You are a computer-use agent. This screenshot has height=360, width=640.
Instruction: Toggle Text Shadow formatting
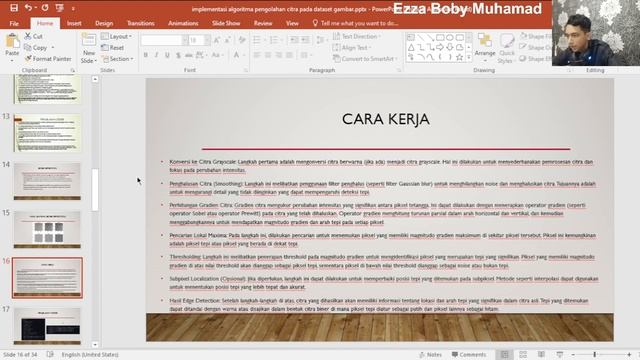coord(178,55)
